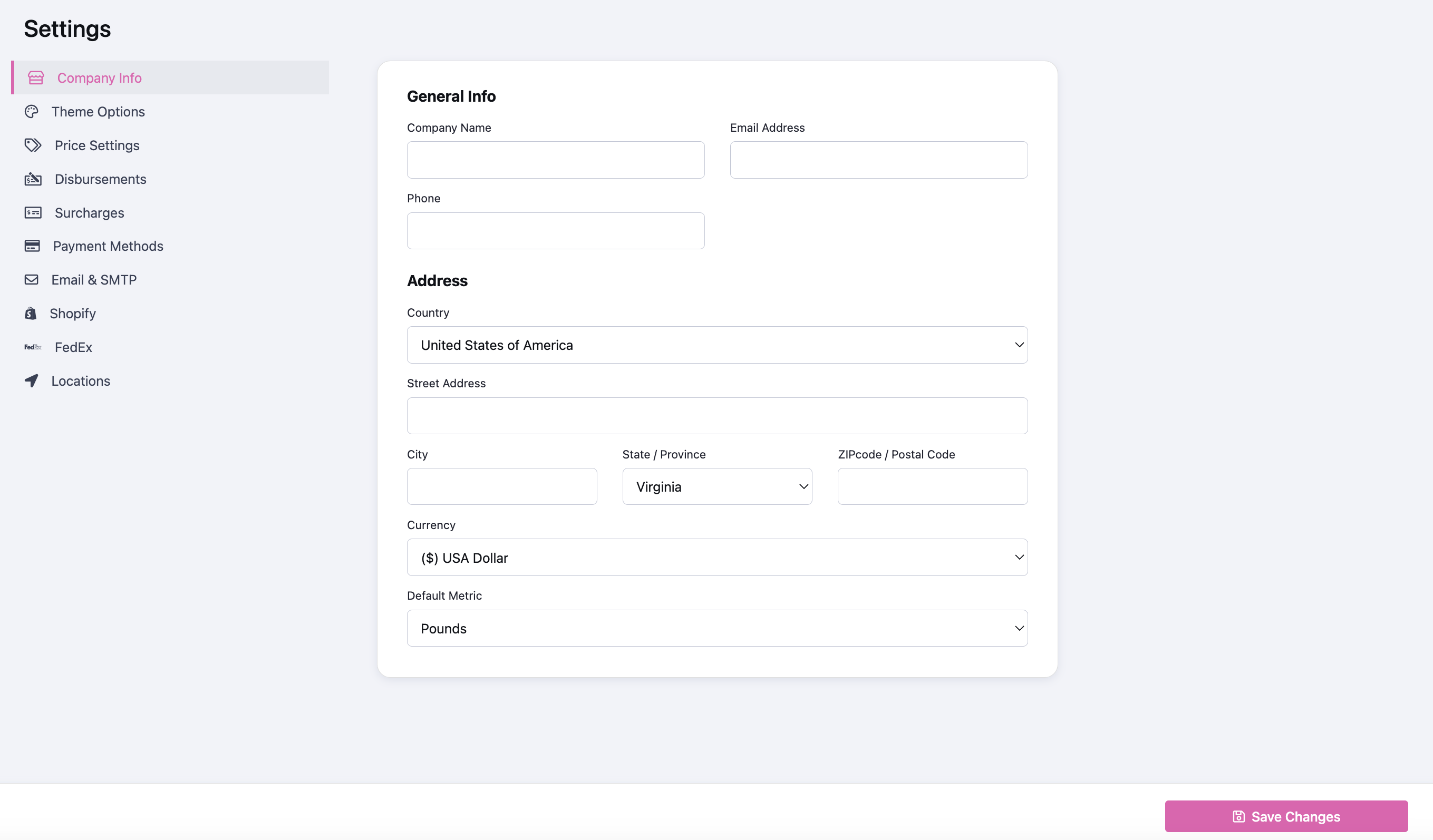Click the Shopify bag icon
The image size is (1433, 840).
point(31,313)
